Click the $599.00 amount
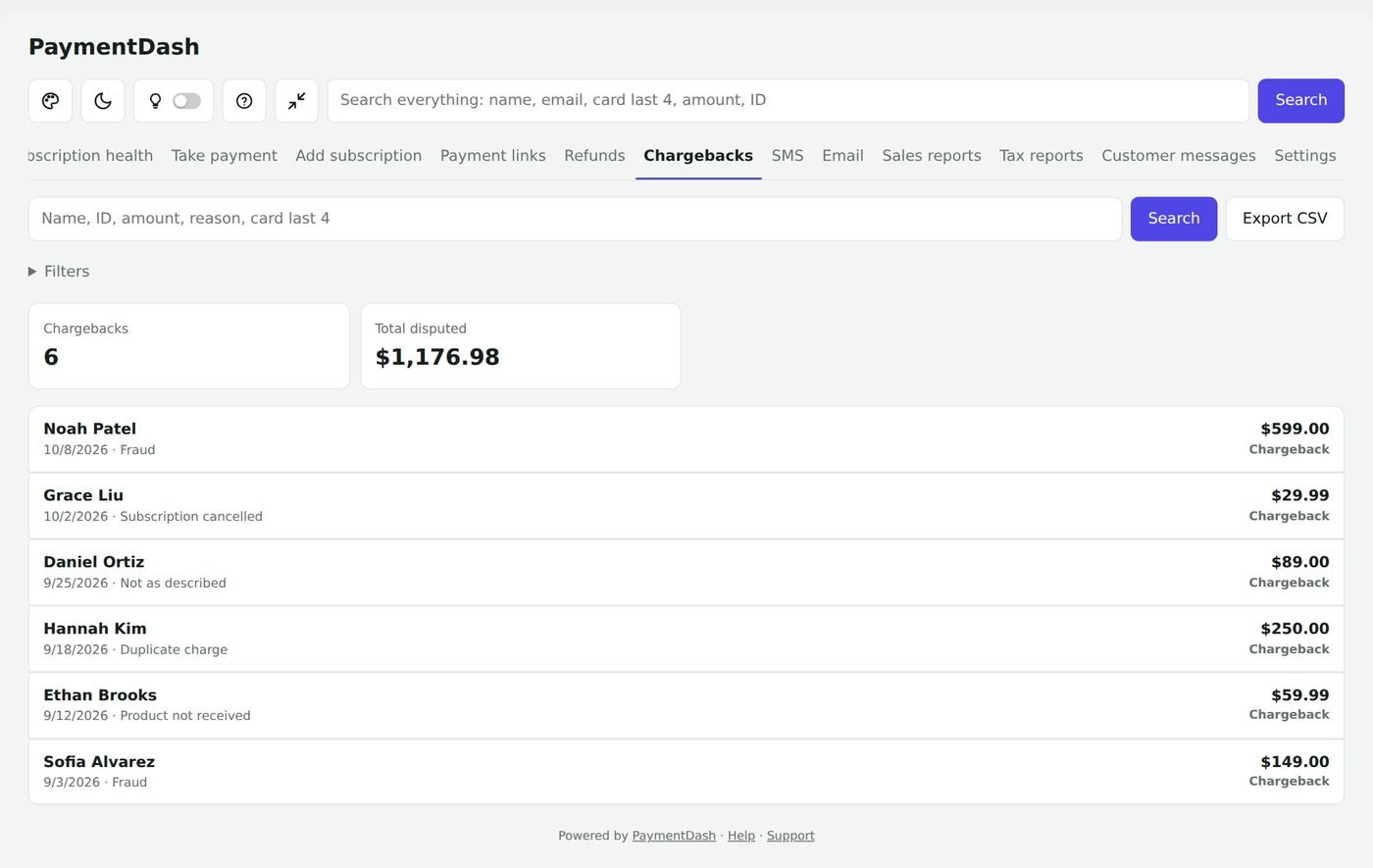The image size is (1373, 868). coord(1295,429)
